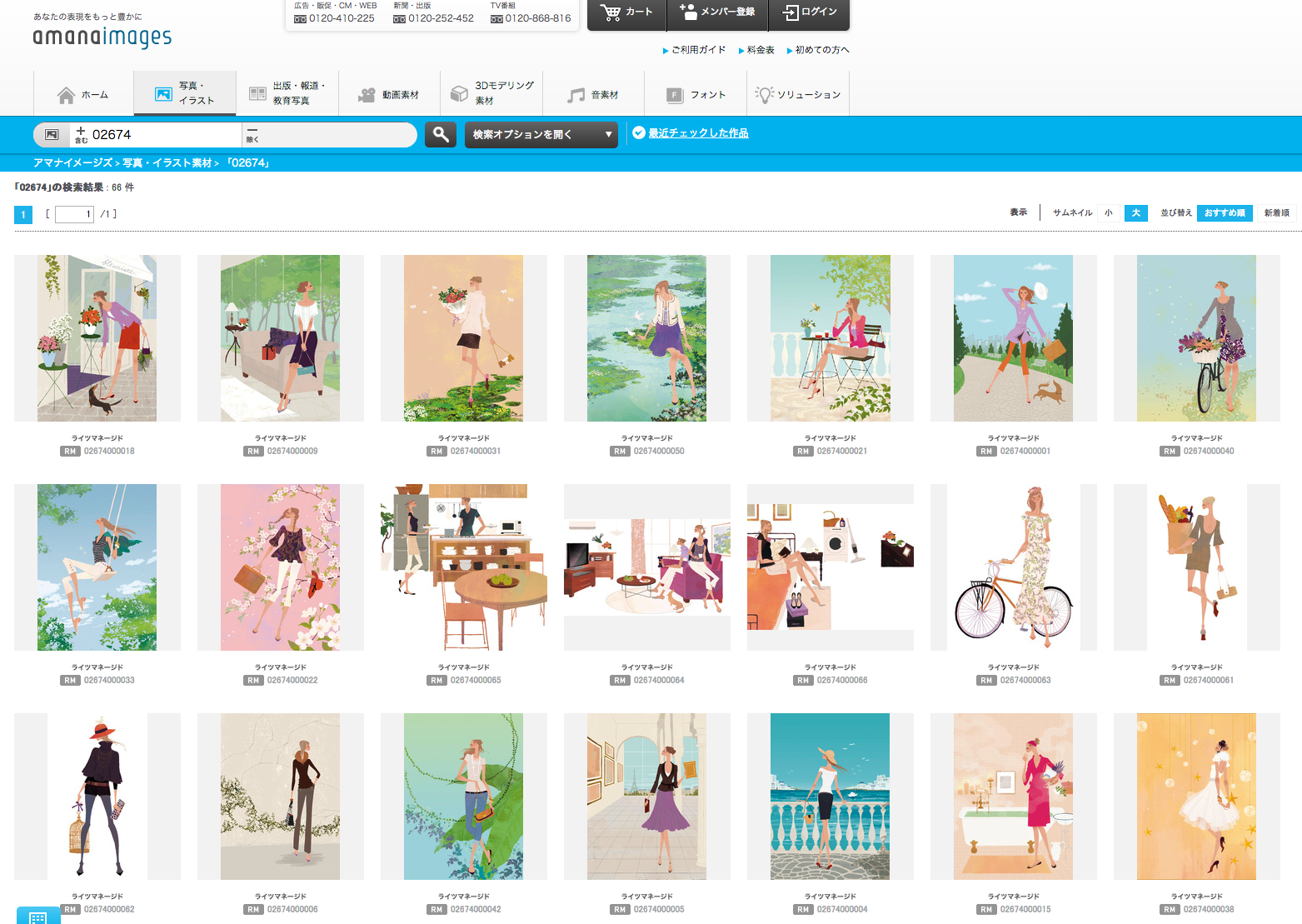
Task: Click the page number input field
Action: [x=74, y=214]
